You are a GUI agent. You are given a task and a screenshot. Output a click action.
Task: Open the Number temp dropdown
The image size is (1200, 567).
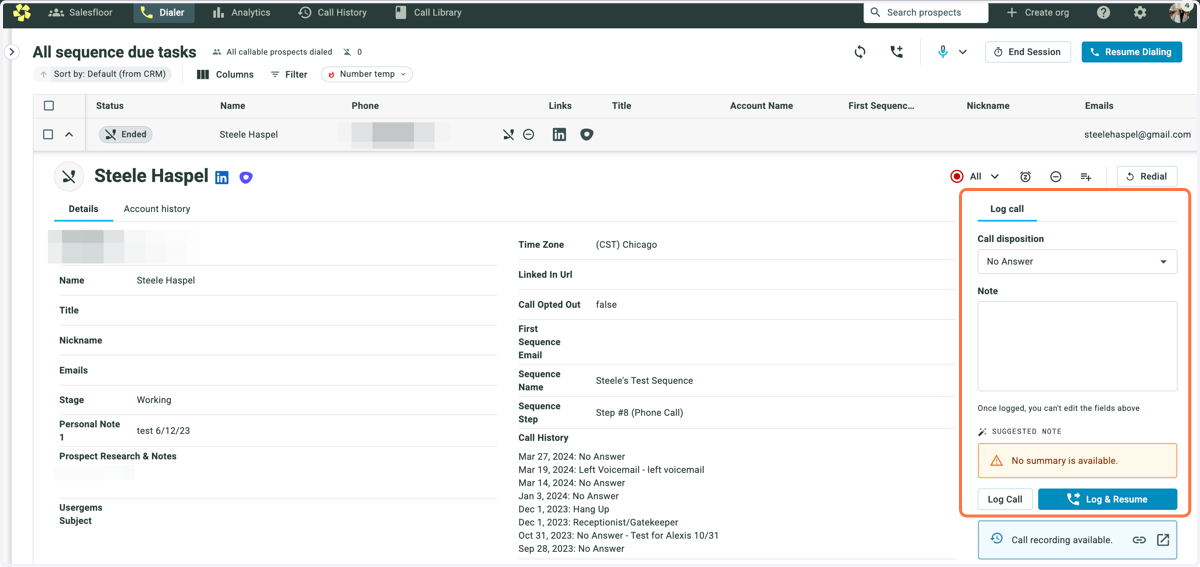pyautogui.click(x=366, y=74)
